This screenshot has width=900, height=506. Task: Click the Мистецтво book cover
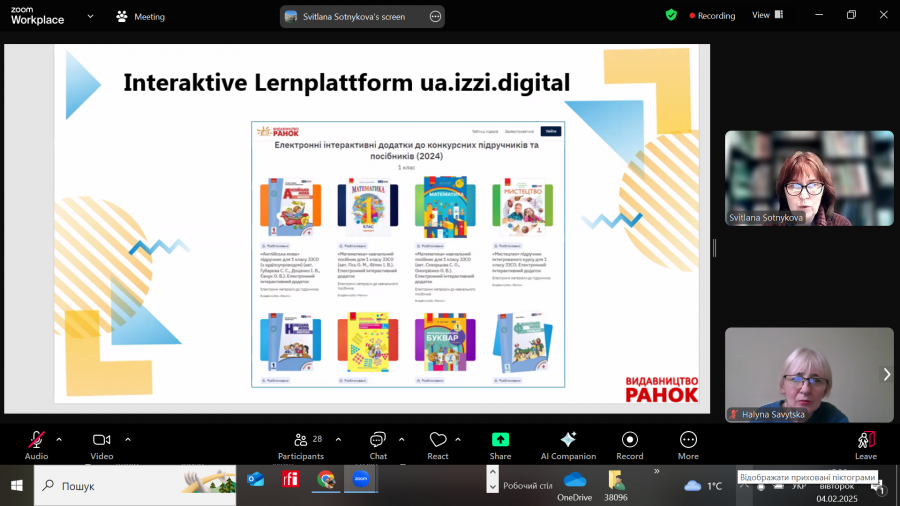[522, 207]
